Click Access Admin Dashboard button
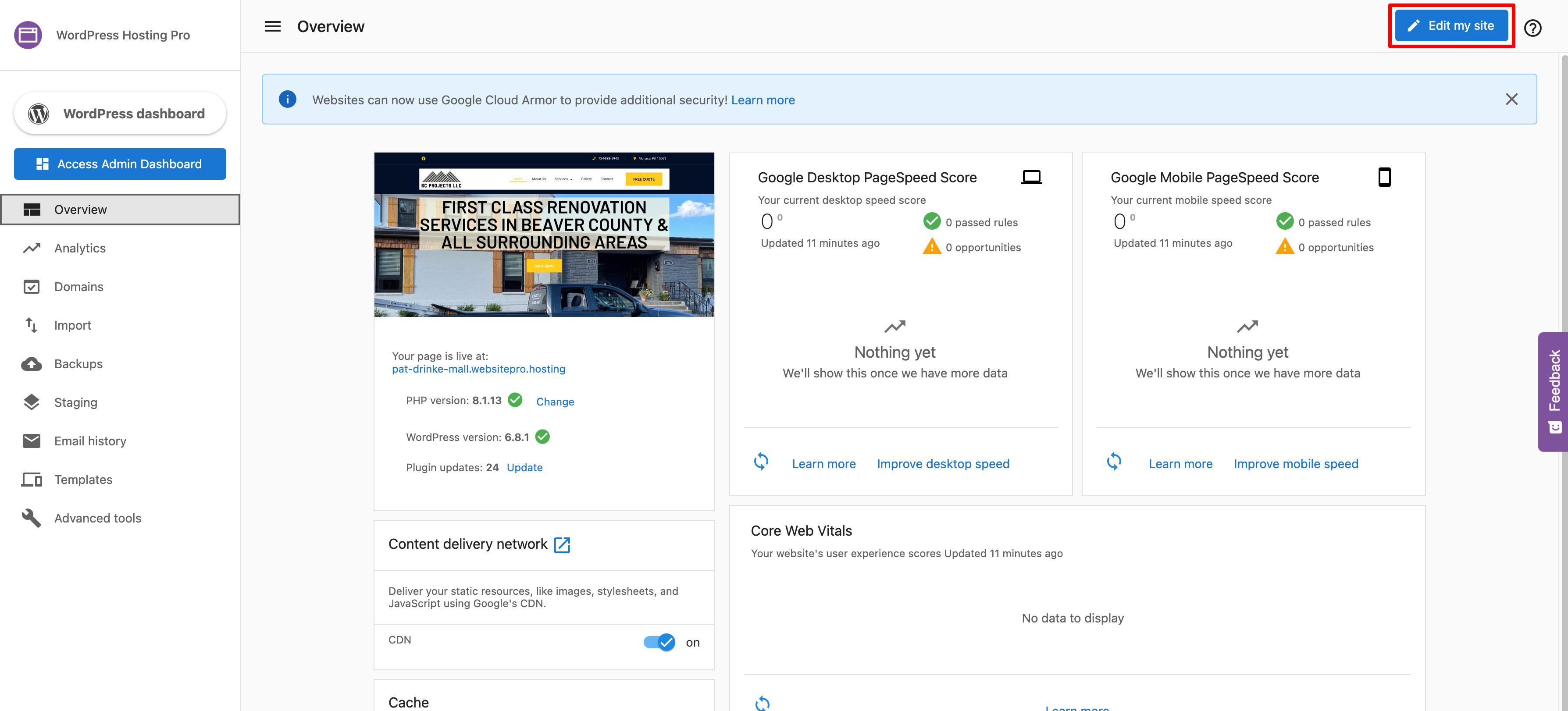 point(120,164)
